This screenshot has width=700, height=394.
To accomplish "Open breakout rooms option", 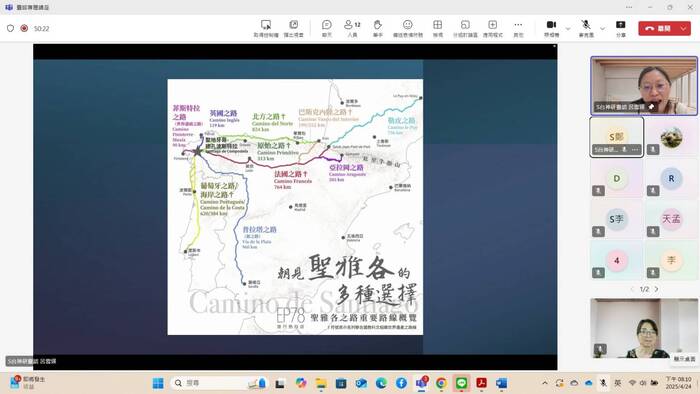I will (465, 28).
